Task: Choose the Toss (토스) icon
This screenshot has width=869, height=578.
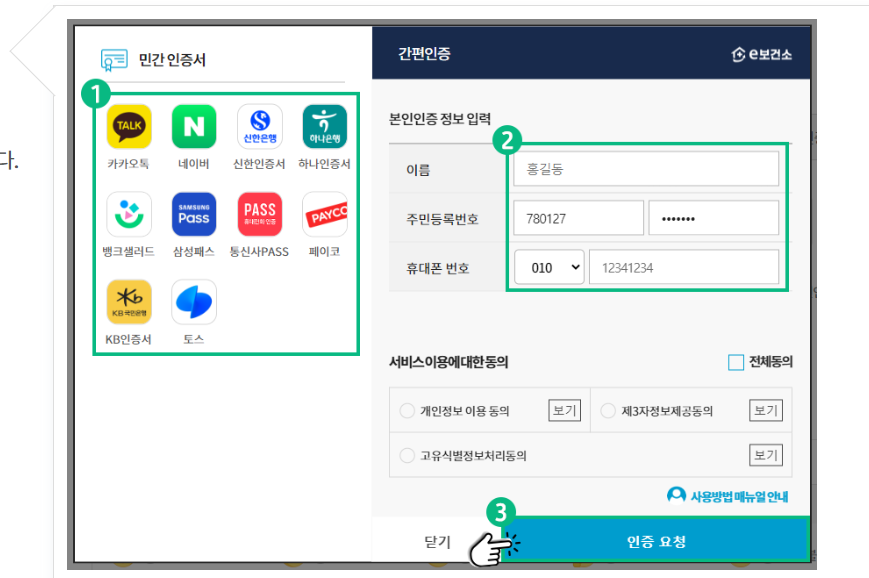Action: pyautogui.click(x=193, y=301)
